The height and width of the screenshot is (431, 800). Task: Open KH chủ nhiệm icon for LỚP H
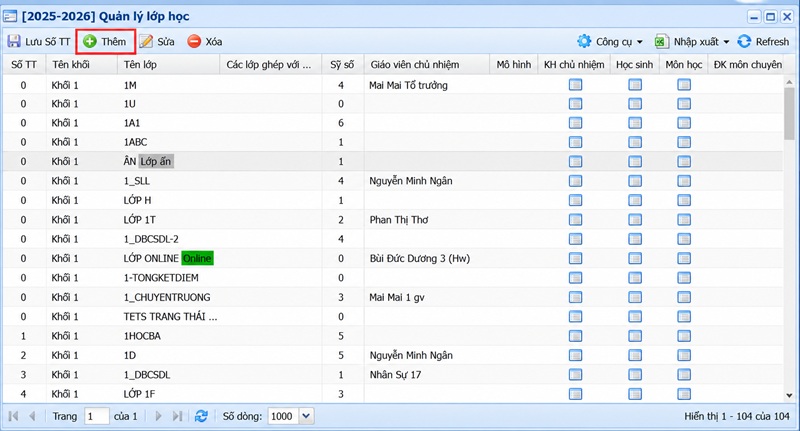coord(575,200)
